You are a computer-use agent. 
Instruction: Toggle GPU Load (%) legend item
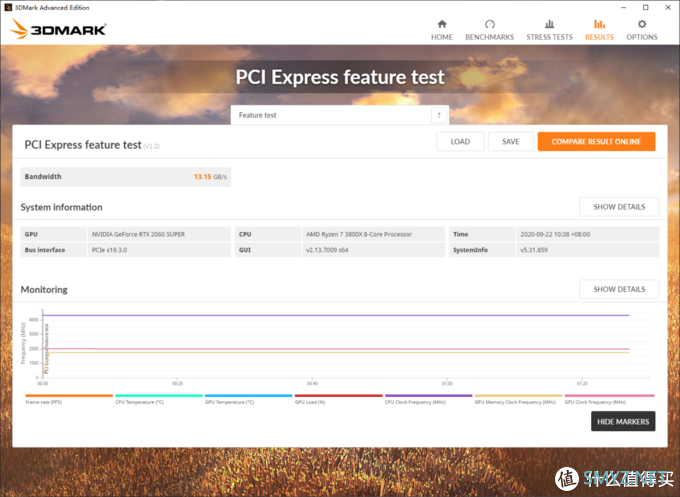tap(338, 399)
